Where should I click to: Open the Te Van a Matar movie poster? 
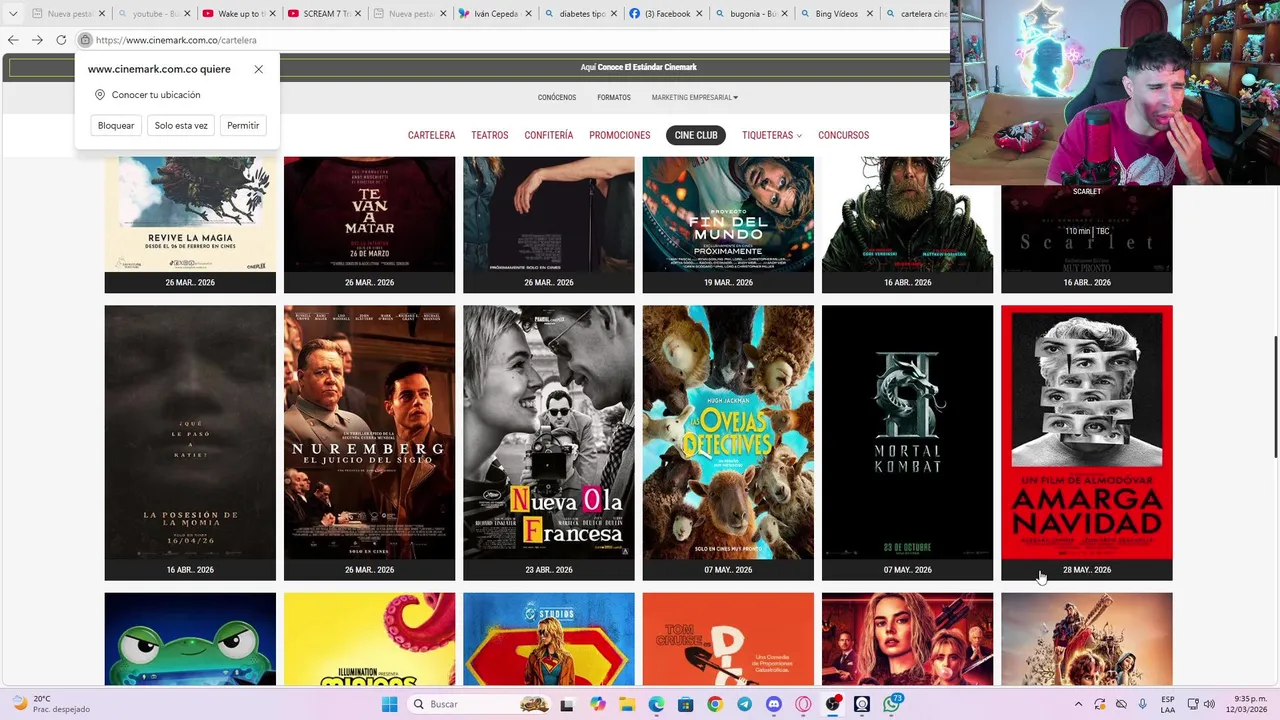pos(369,214)
